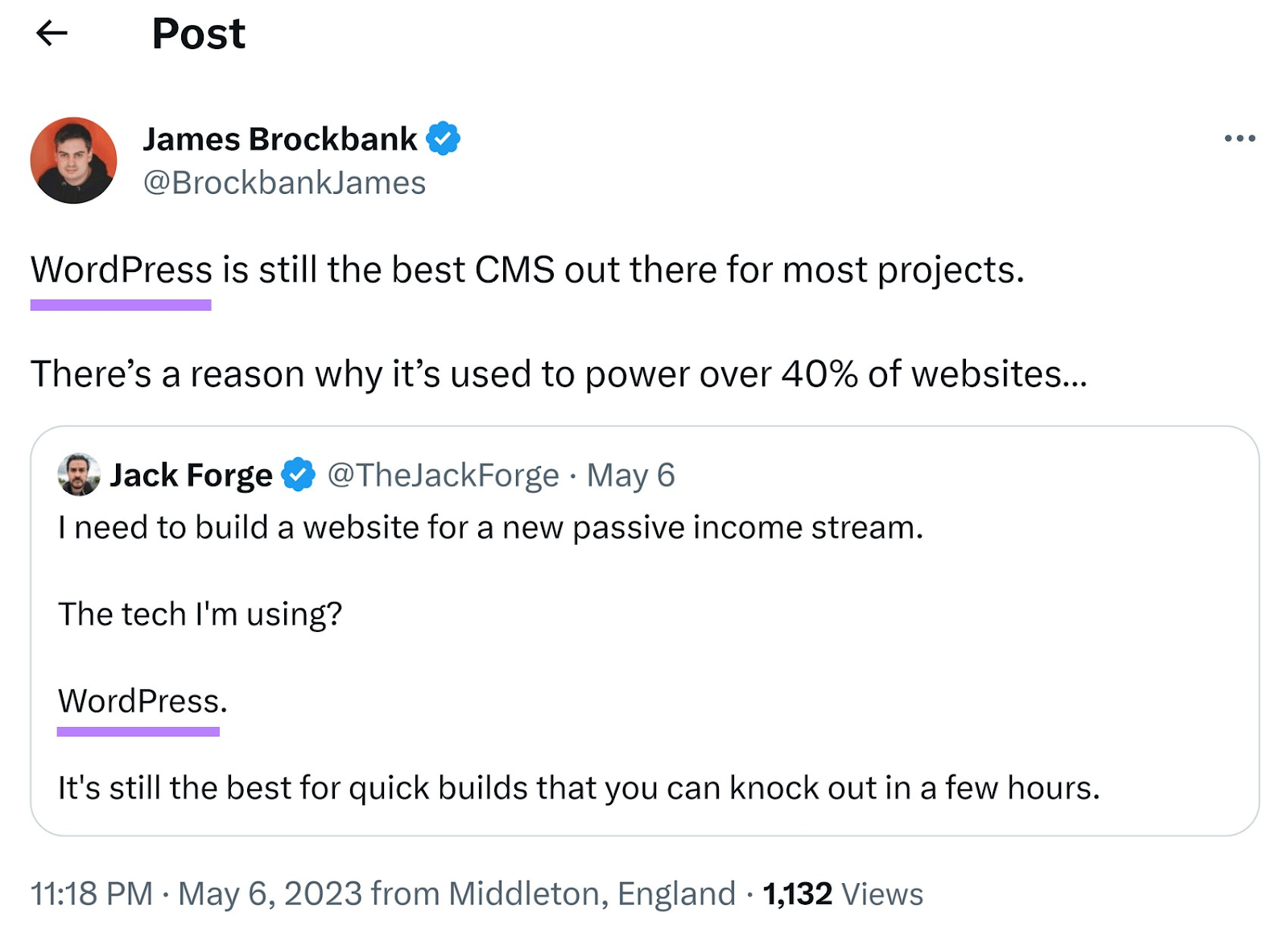The width and height of the screenshot is (1288, 933).
Task: Click the back arrow to exit the post
Action: [x=52, y=35]
